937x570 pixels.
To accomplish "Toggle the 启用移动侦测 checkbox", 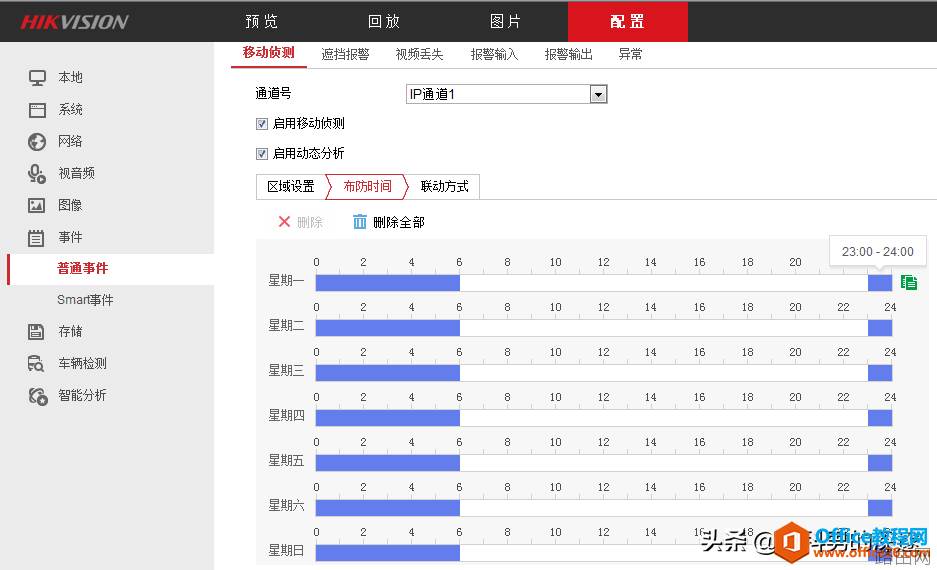I will (262, 124).
